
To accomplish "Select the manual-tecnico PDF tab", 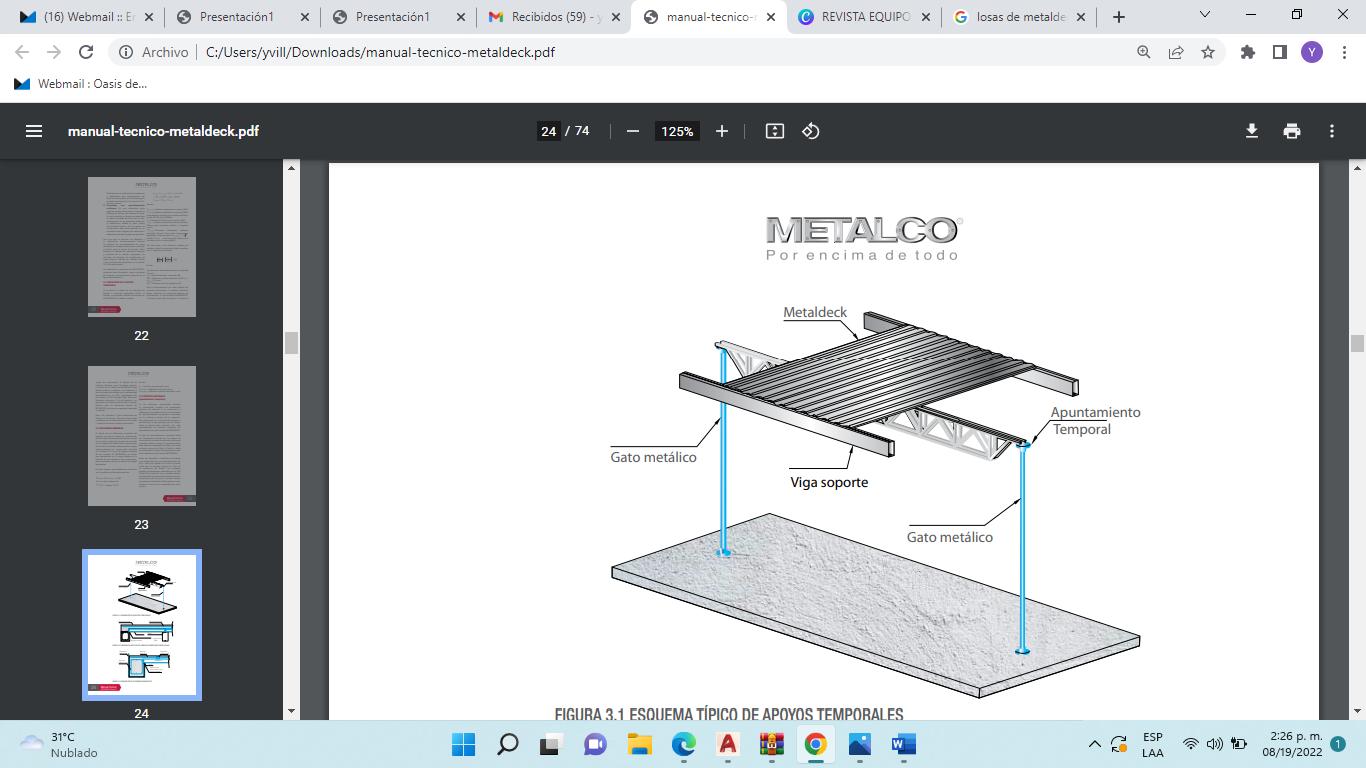I will coord(709,17).
